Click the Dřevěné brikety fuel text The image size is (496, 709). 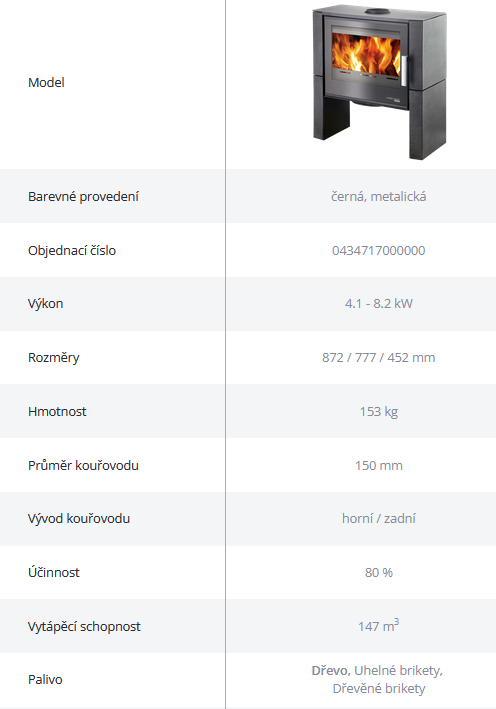point(378,688)
